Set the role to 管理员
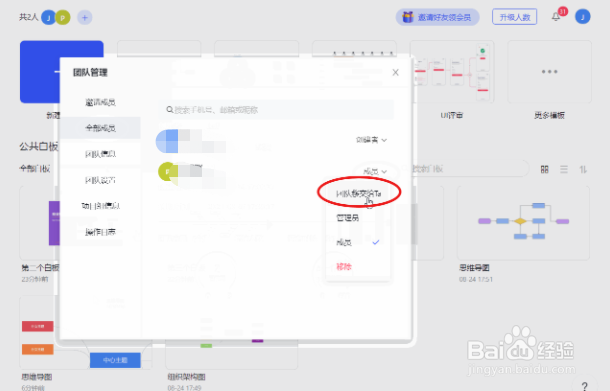This screenshot has width=610, height=391. (x=347, y=218)
